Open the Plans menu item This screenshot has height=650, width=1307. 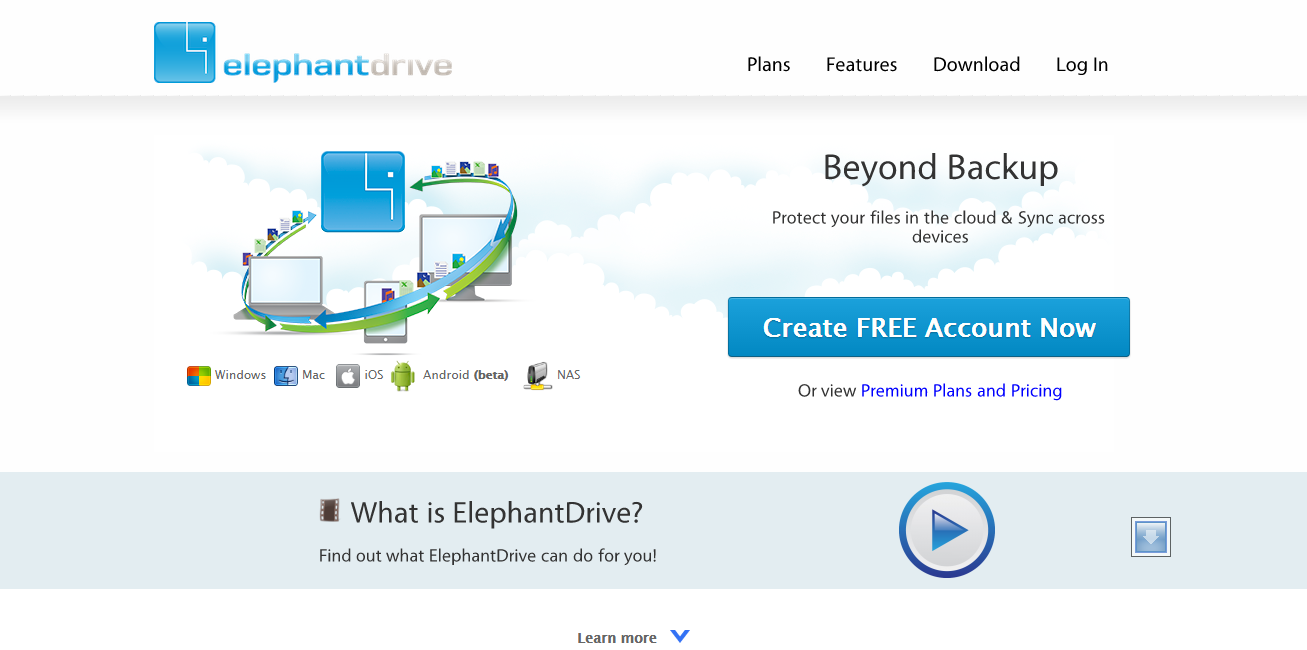pos(768,65)
